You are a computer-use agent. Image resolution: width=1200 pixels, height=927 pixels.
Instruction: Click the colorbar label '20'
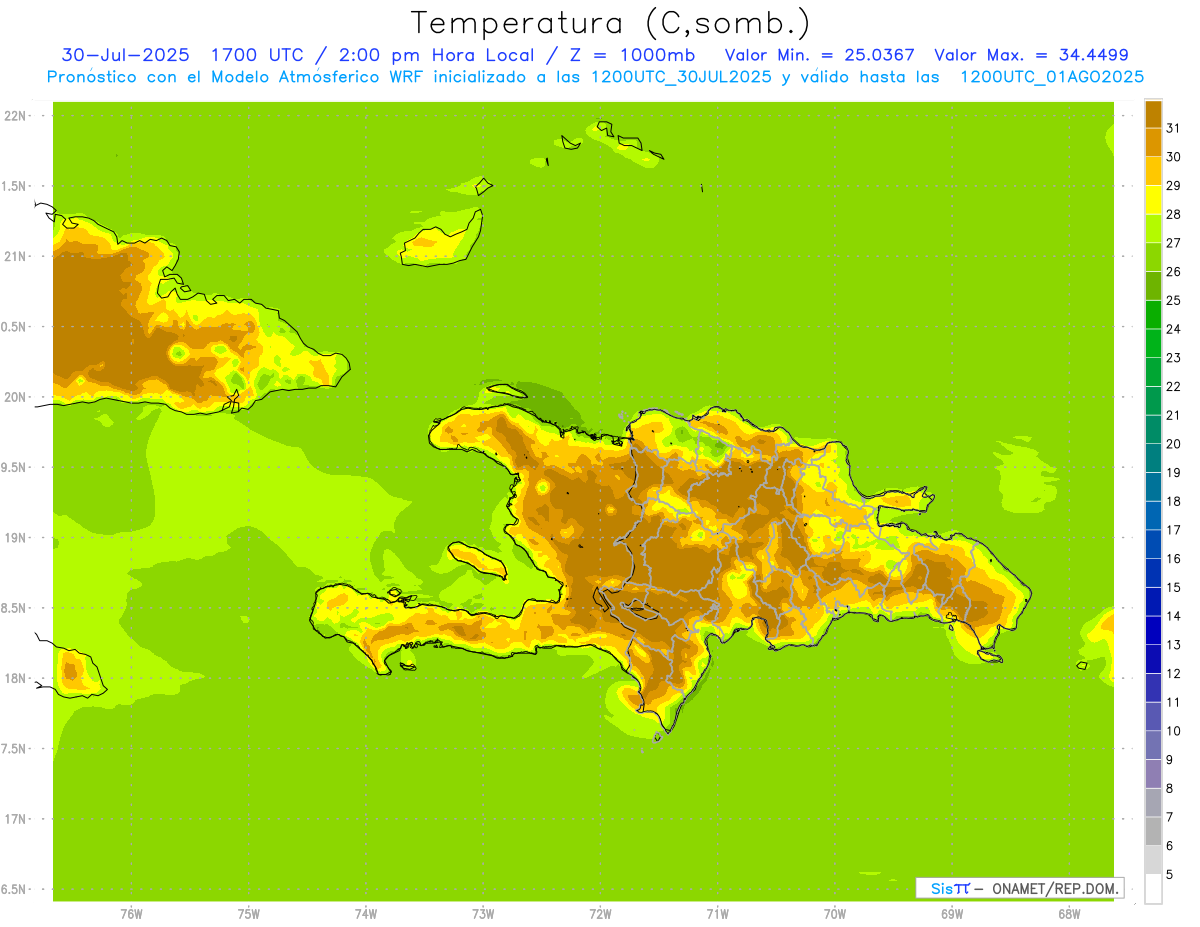(x=1173, y=444)
